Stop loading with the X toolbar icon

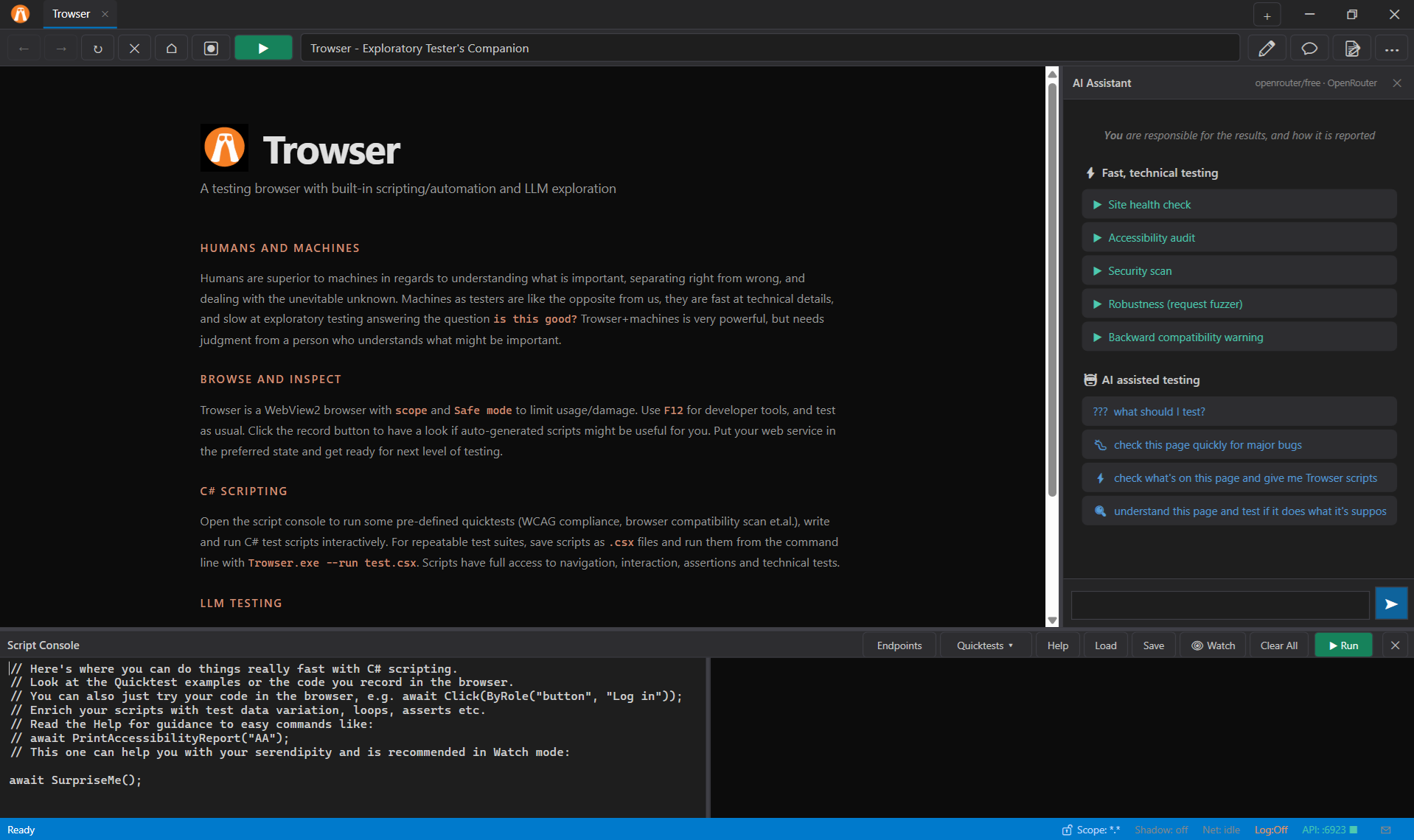pos(135,49)
